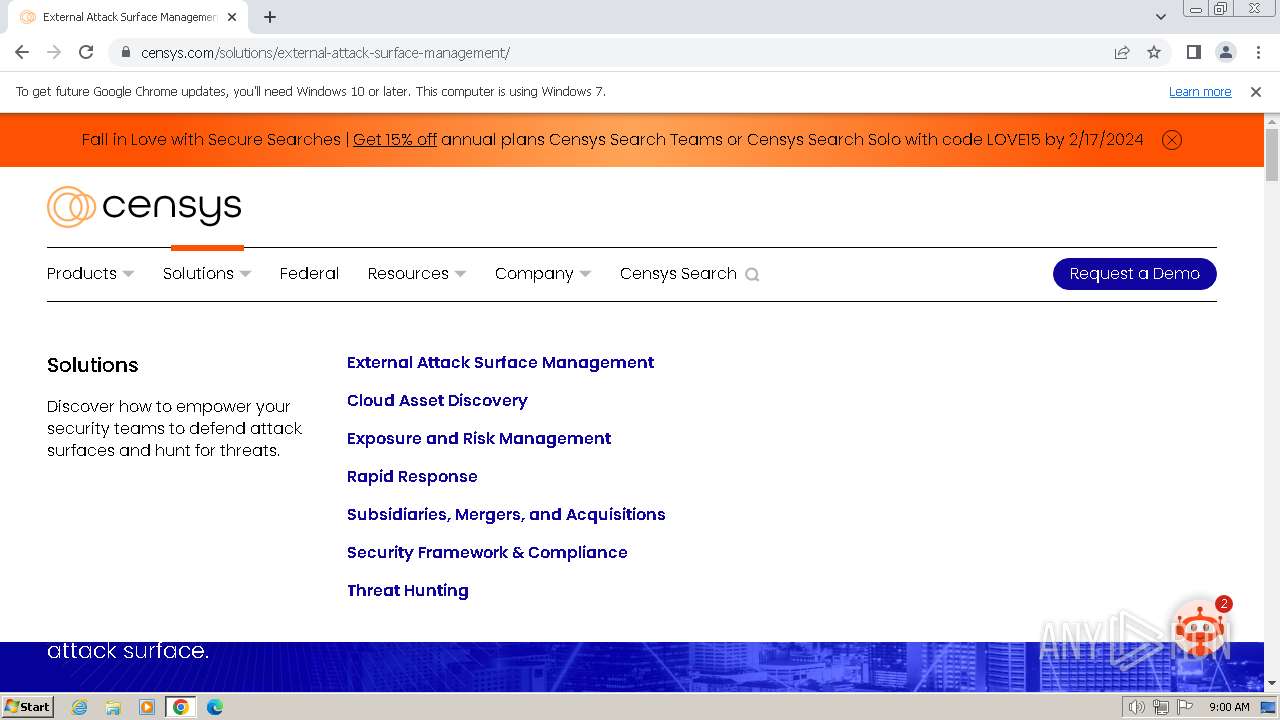Click the volume tray icon
Viewport: 1280px width, 720px height.
coord(1136,707)
